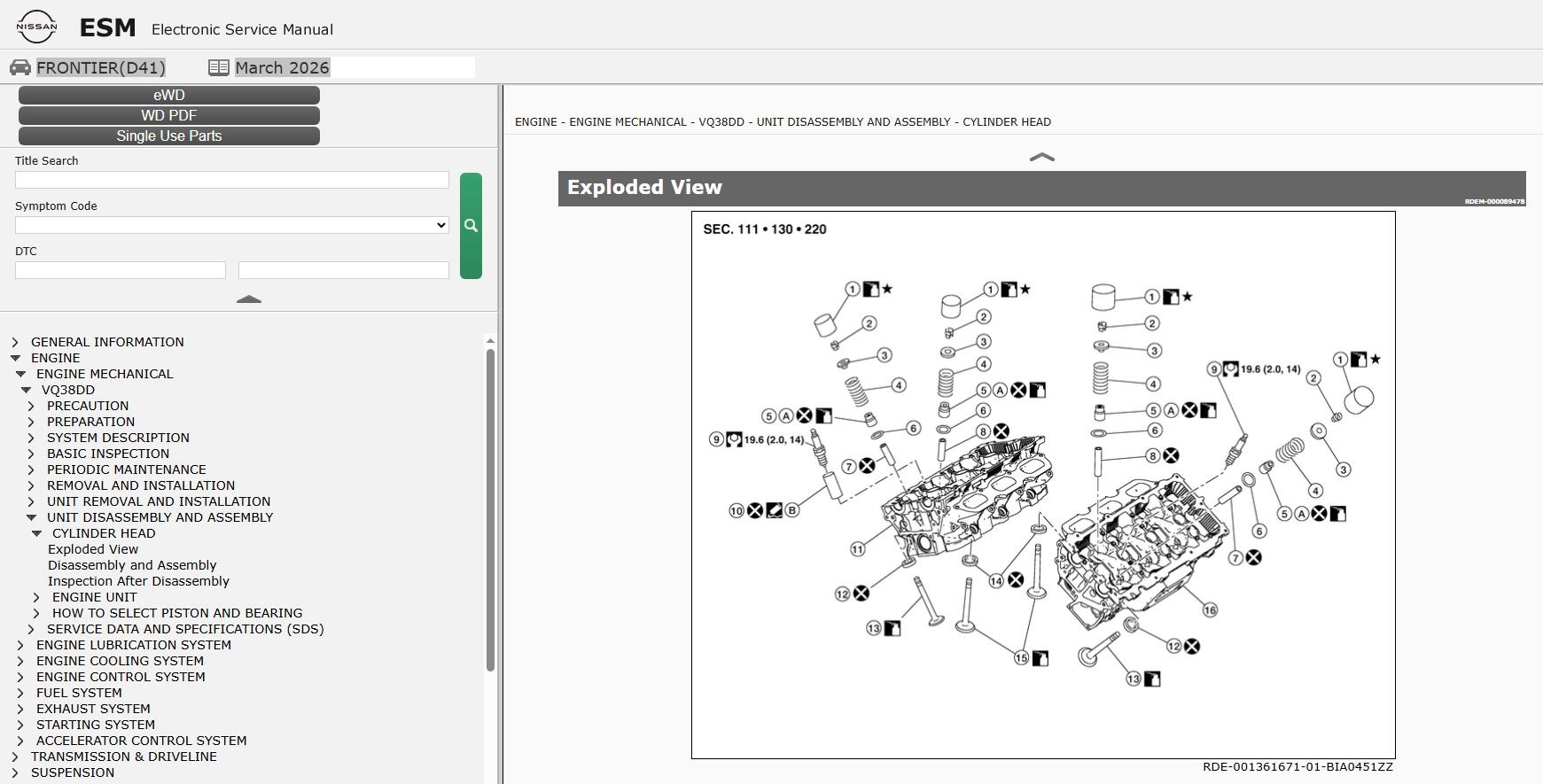1543x784 pixels.
Task: Click the Exploded View header bar
Action: [1042, 189]
